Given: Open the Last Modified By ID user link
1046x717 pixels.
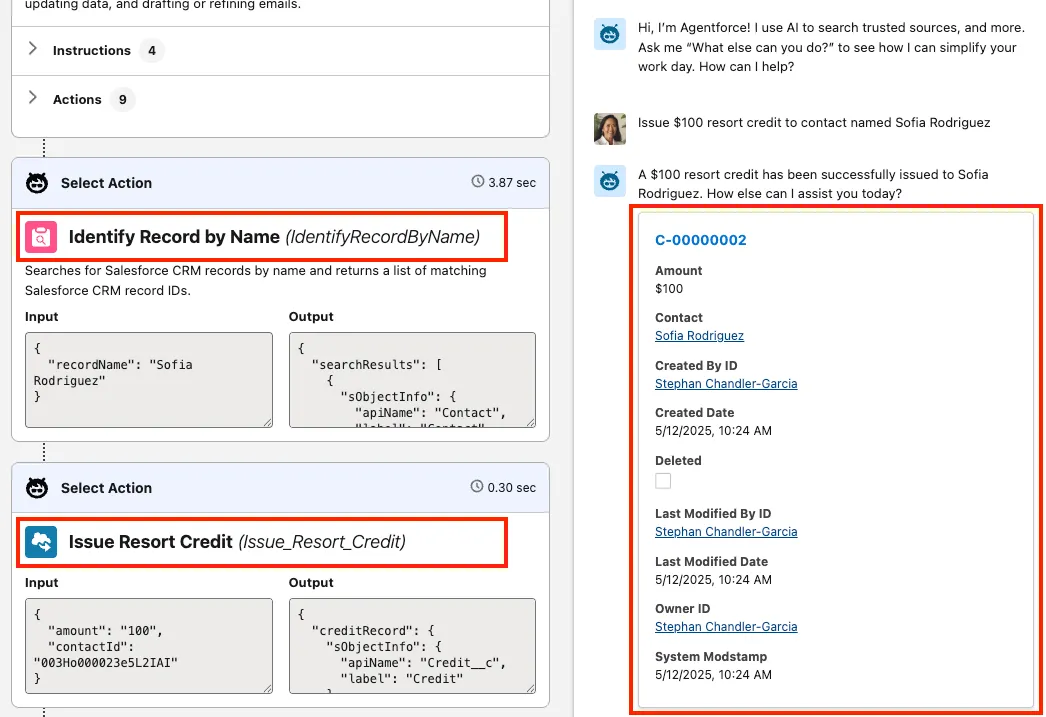Looking at the screenshot, I should 726,532.
